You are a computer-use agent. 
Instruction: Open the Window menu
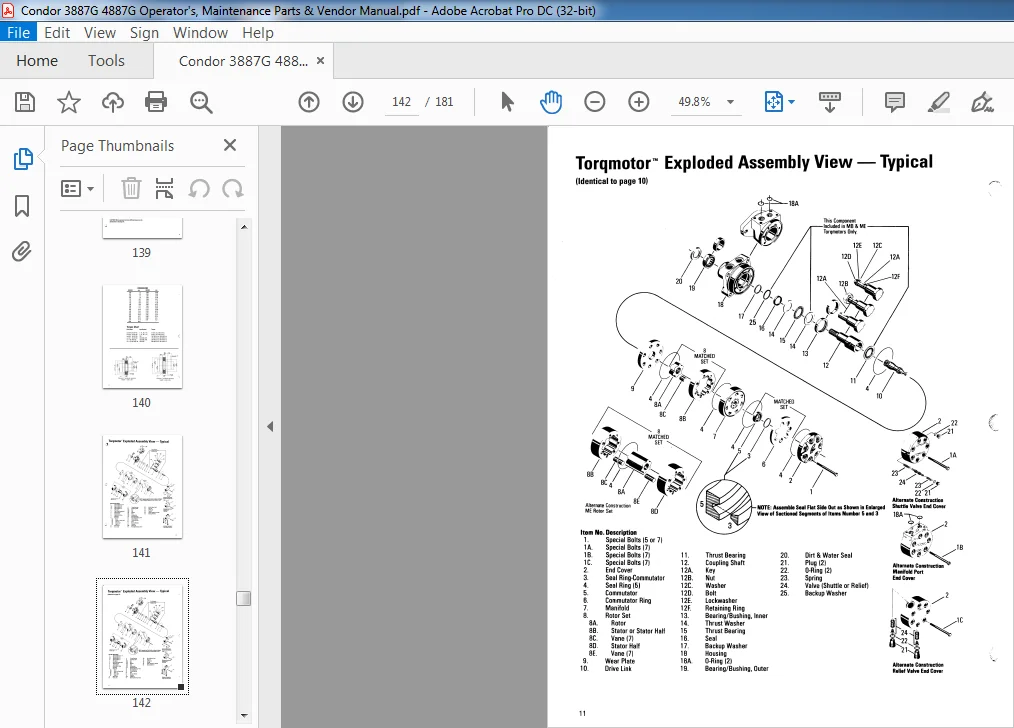(x=200, y=33)
